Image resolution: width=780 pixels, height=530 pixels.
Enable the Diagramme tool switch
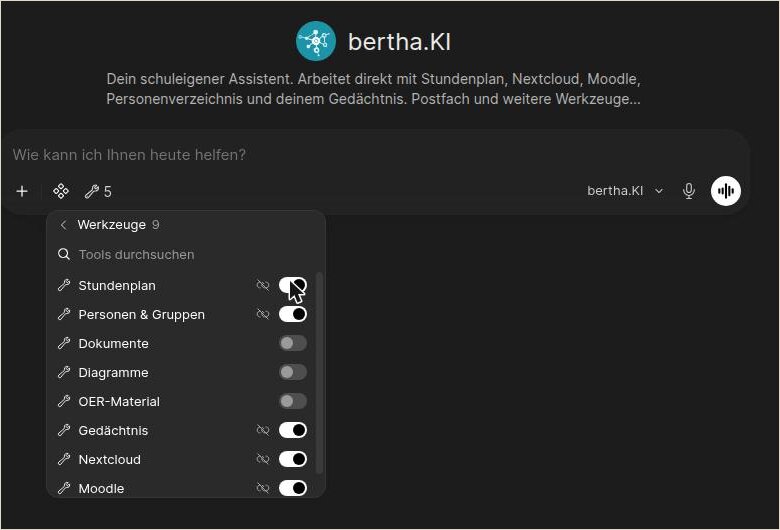[x=292, y=372]
